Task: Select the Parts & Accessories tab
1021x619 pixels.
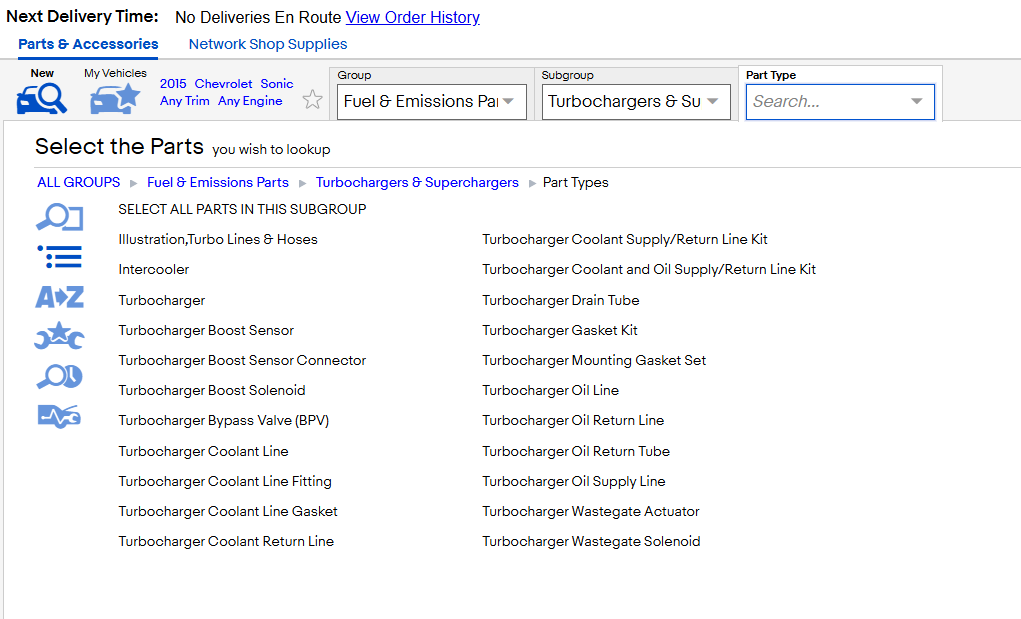Action: [88, 44]
